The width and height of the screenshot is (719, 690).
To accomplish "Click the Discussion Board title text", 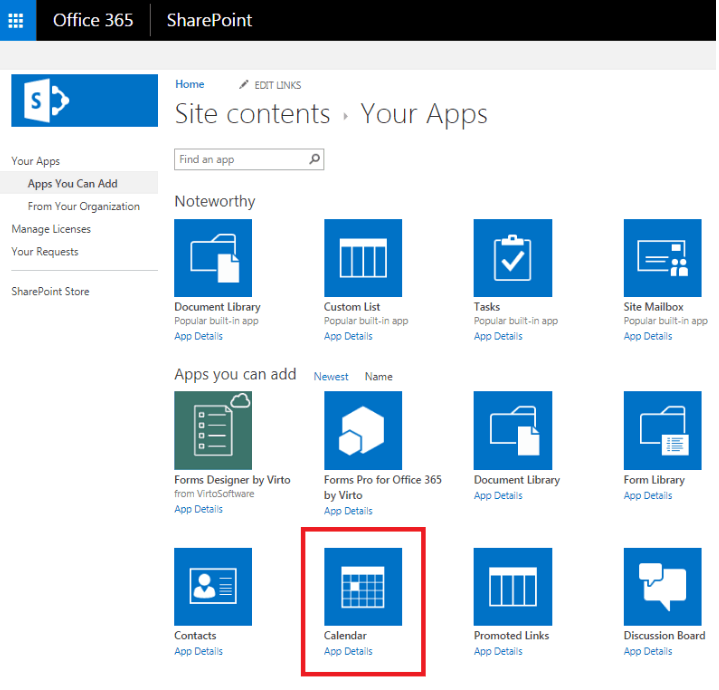I will (x=664, y=635).
